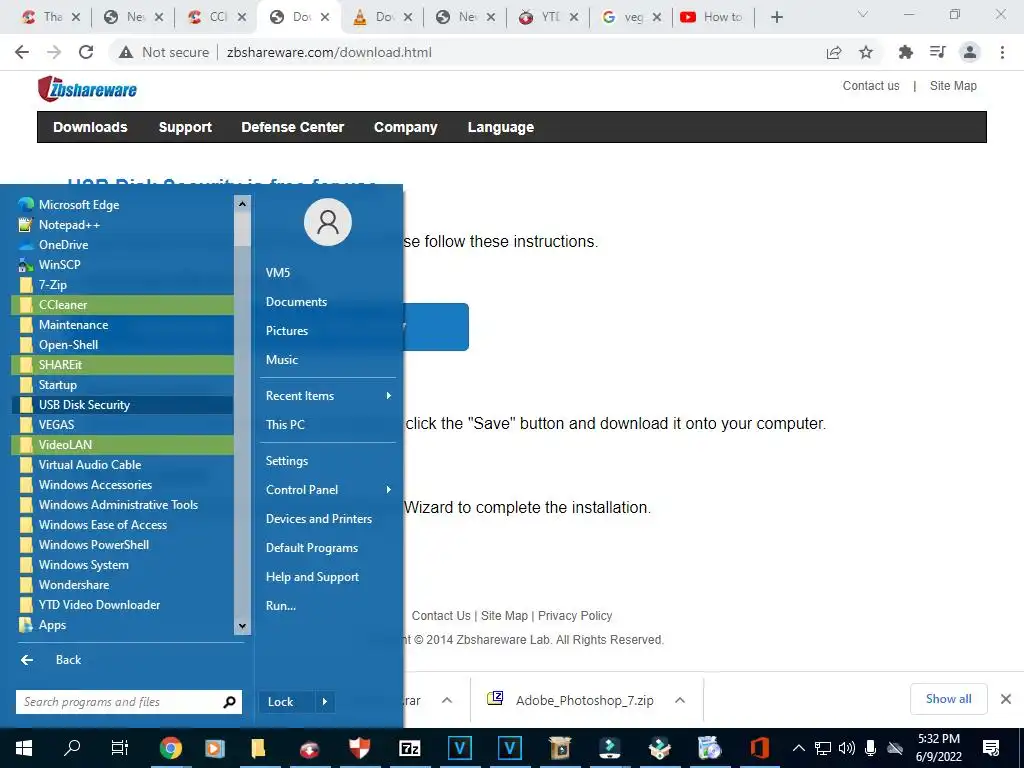Open the Windows Ease of Access folder
This screenshot has width=1024, height=768.
click(x=122, y=525)
